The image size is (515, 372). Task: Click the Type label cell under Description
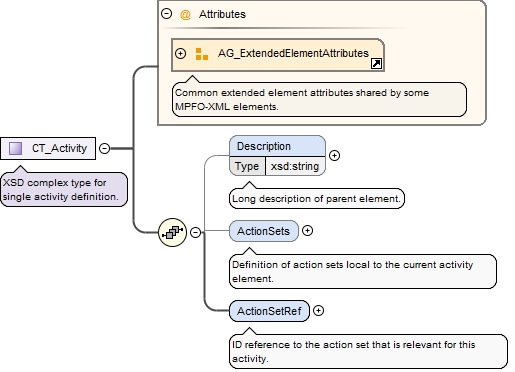pos(247,166)
